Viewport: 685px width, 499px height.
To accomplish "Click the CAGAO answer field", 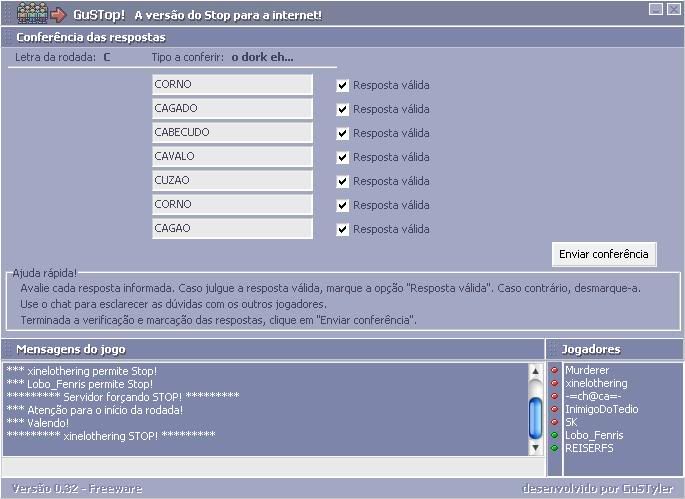I will (x=232, y=229).
